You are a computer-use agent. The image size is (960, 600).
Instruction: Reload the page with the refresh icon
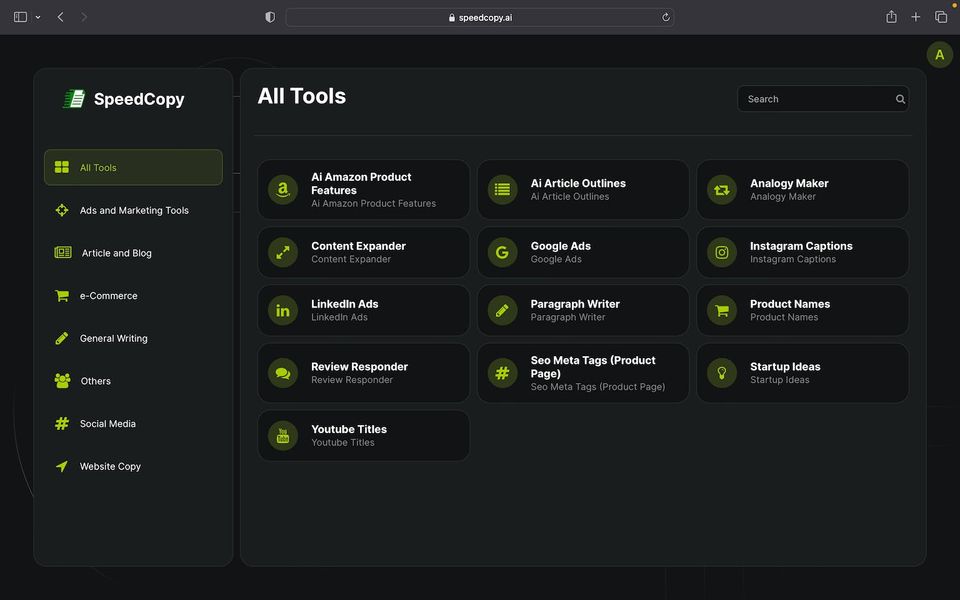pos(666,17)
